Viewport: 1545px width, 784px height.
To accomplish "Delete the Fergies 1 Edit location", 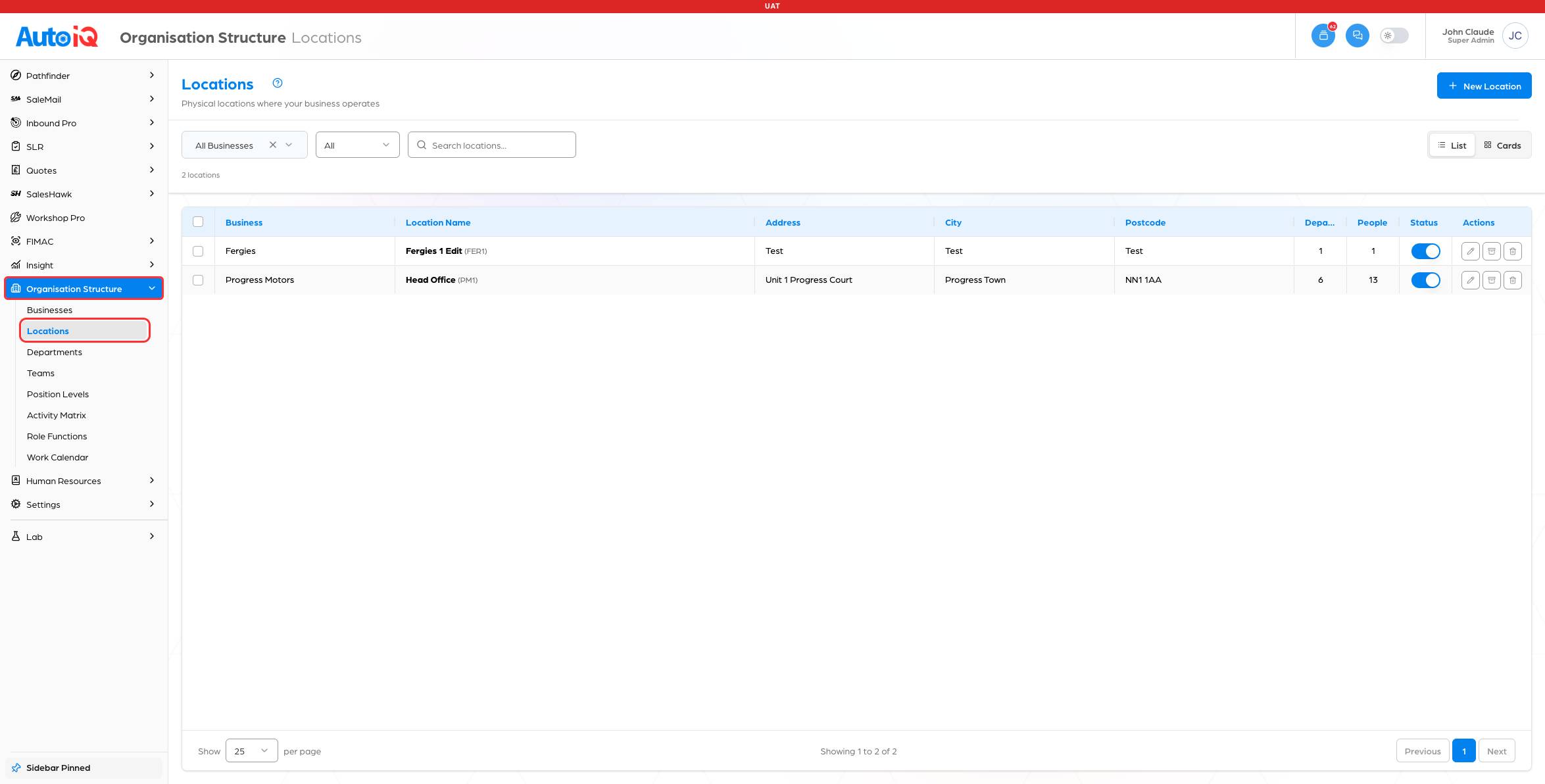I will (1513, 251).
